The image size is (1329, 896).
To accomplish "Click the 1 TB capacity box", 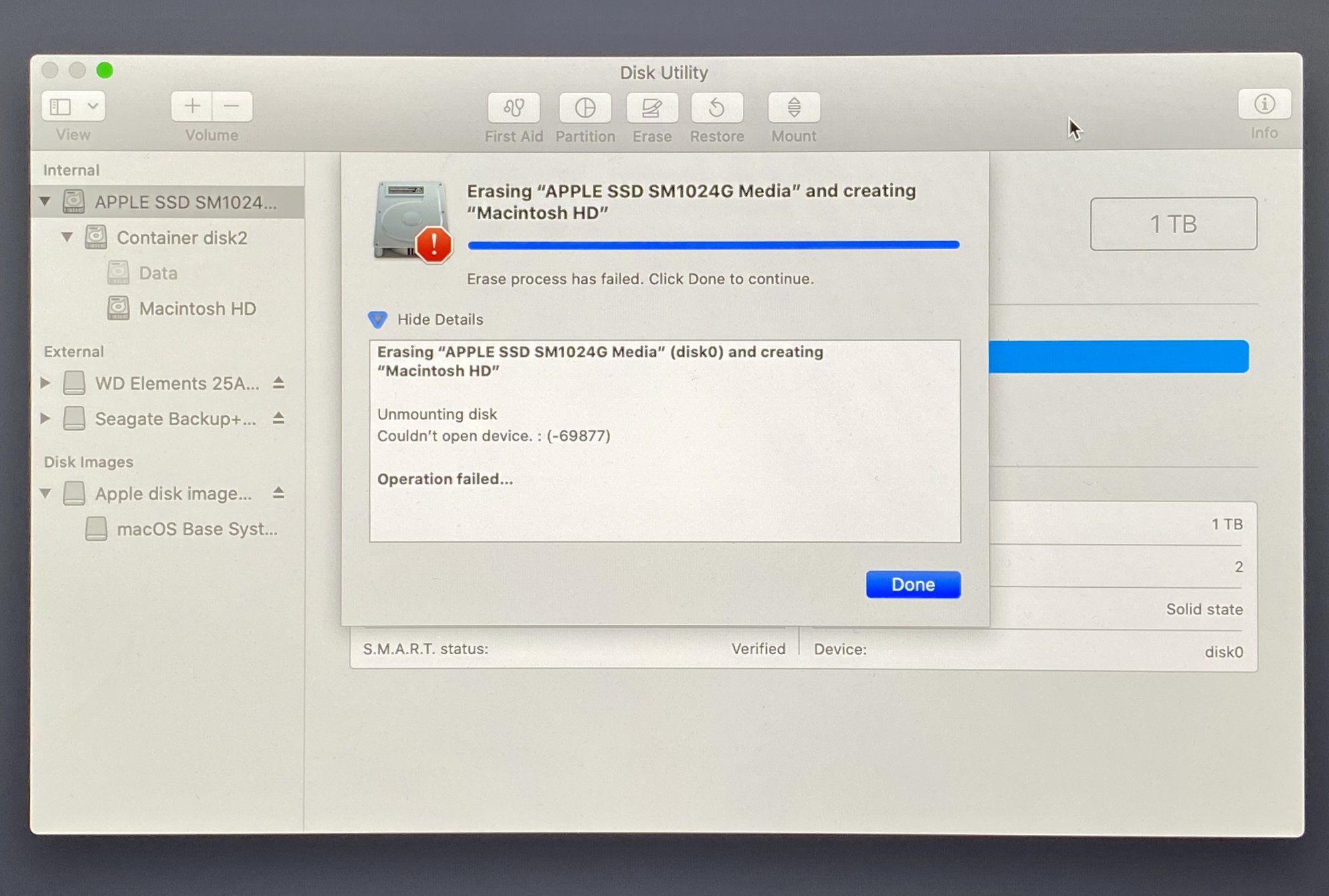I will pos(1174,224).
